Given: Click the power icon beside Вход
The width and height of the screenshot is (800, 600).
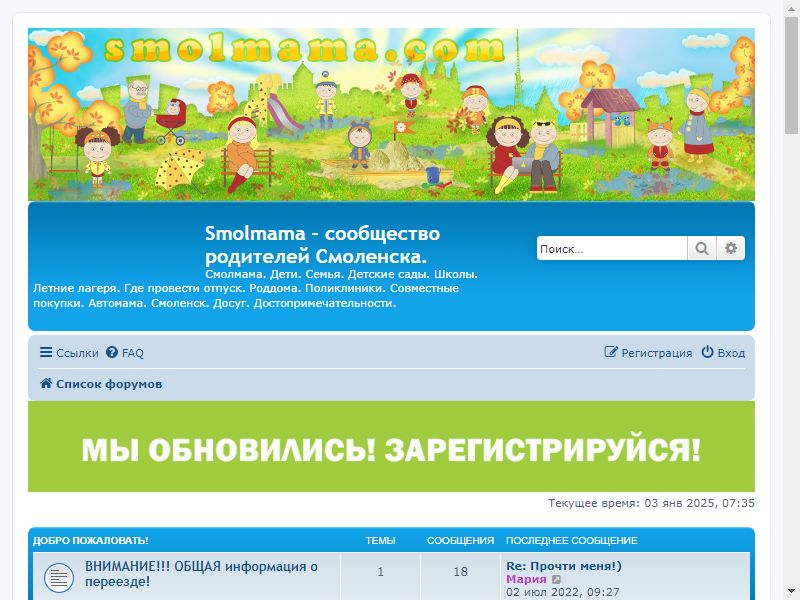Looking at the screenshot, I should [707, 352].
